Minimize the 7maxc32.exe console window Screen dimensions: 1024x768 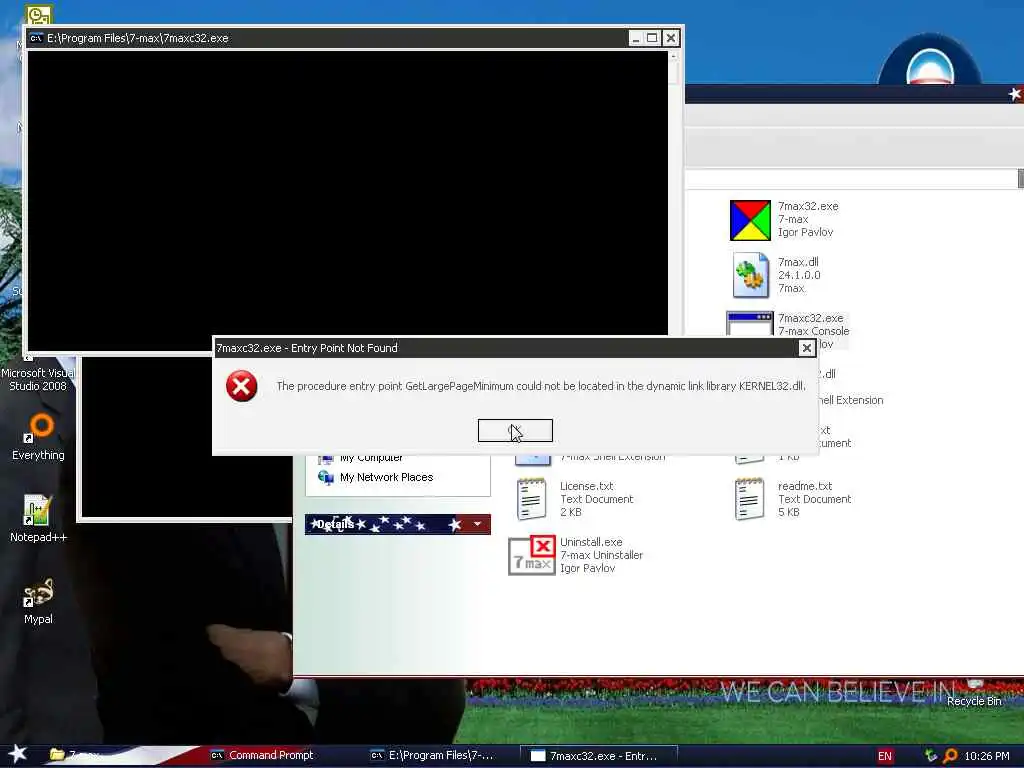pyautogui.click(x=635, y=39)
